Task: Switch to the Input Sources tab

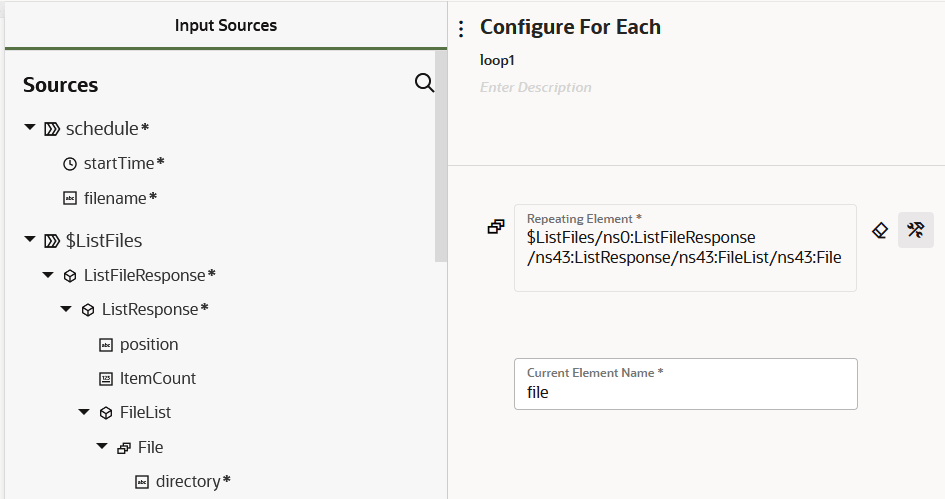Action: click(x=226, y=25)
